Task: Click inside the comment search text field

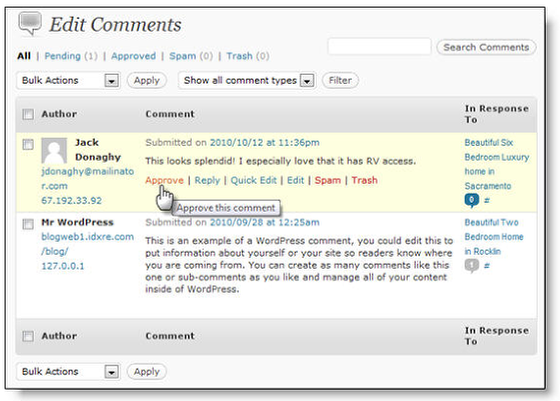Action: tap(379, 46)
